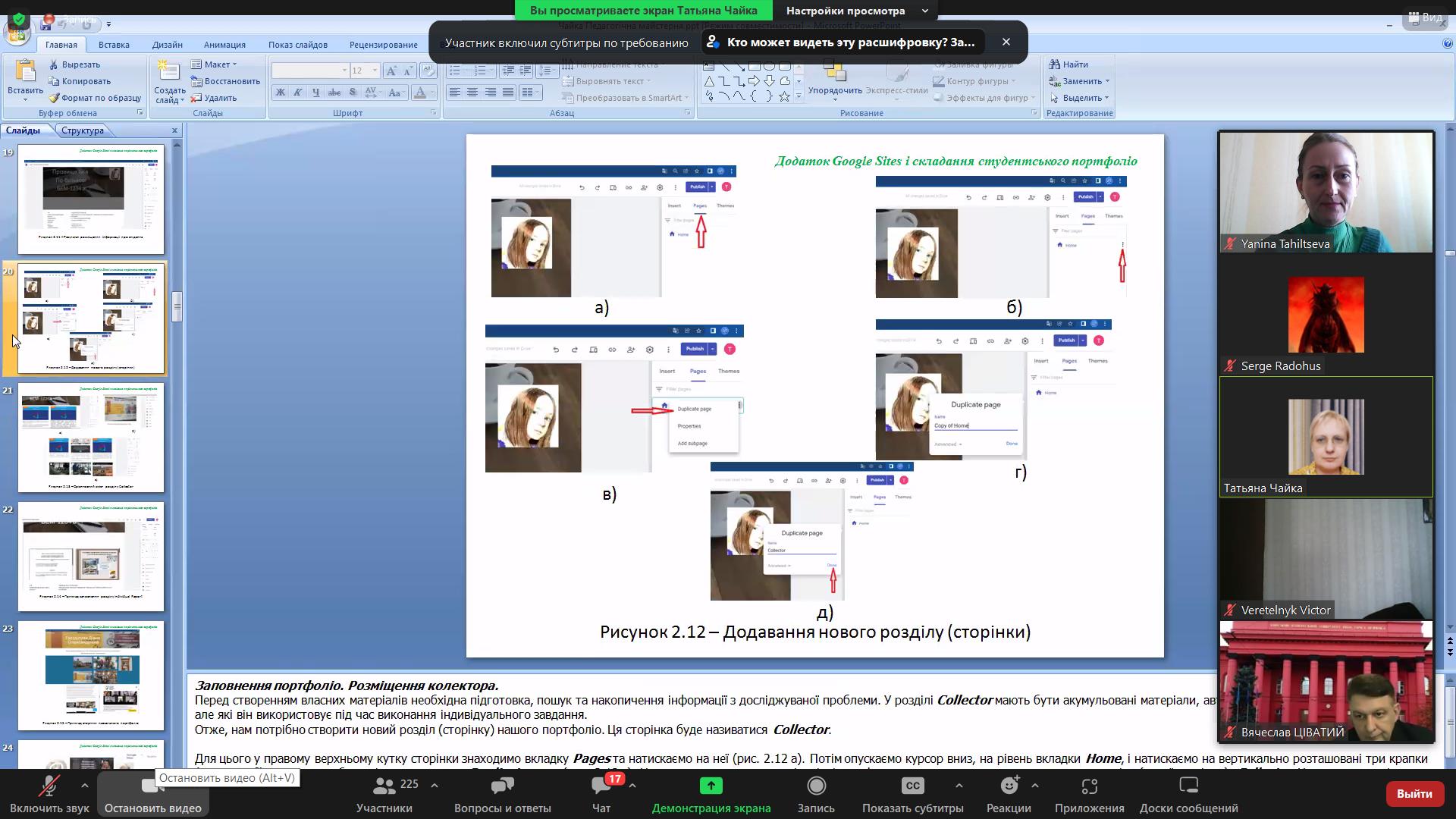Click the Find (Найти) binoculars icon
1456x819 pixels.
(x=1054, y=64)
